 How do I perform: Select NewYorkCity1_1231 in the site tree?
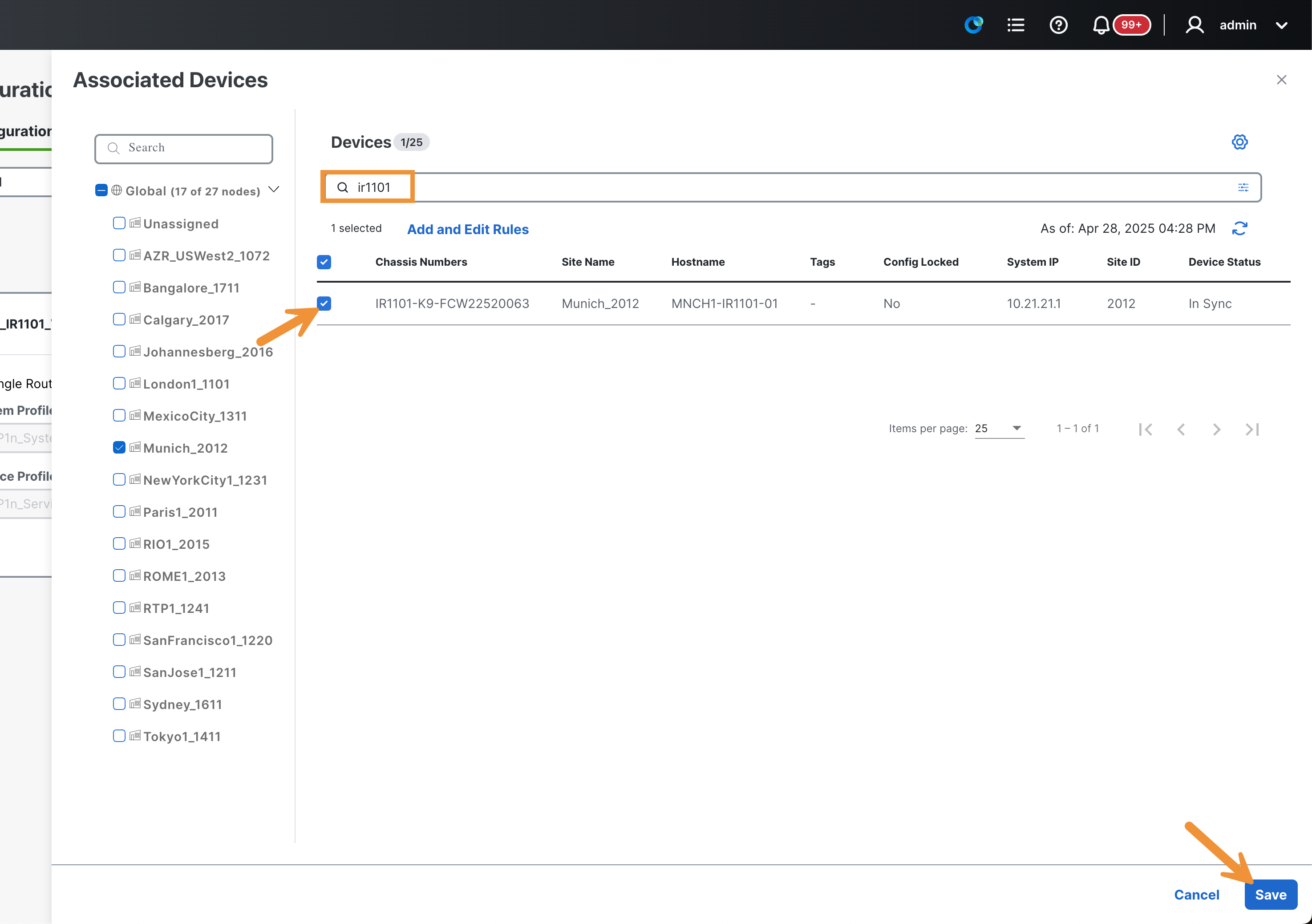click(x=205, y=480)
